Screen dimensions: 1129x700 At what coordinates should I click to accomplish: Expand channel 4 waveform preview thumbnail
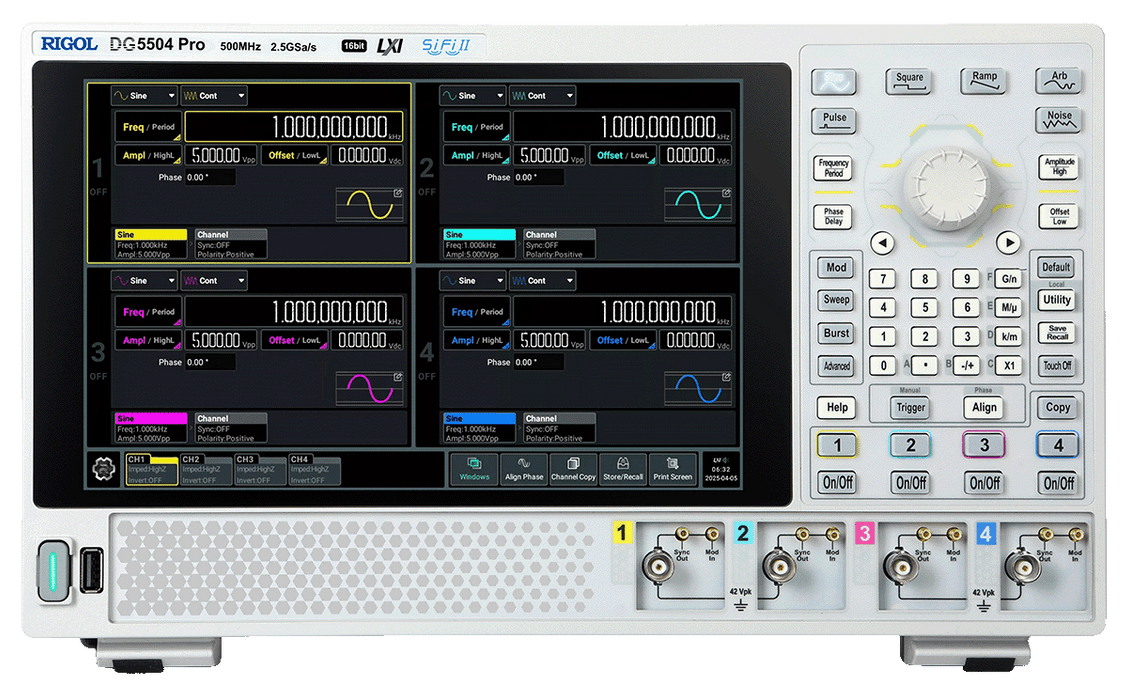(698, 389)
